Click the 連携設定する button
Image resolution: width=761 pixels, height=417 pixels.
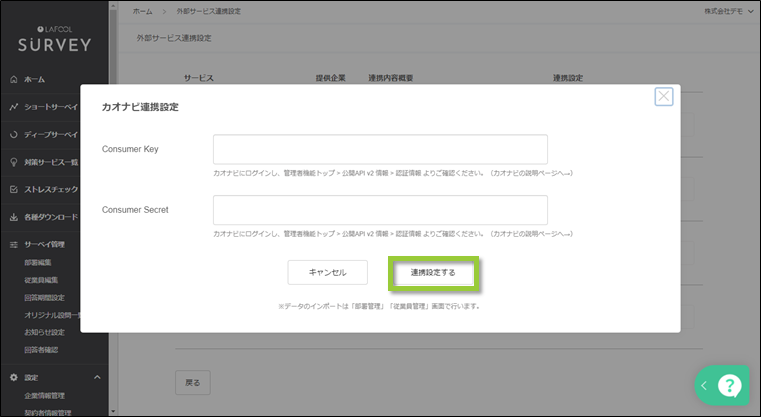point(433,272)
